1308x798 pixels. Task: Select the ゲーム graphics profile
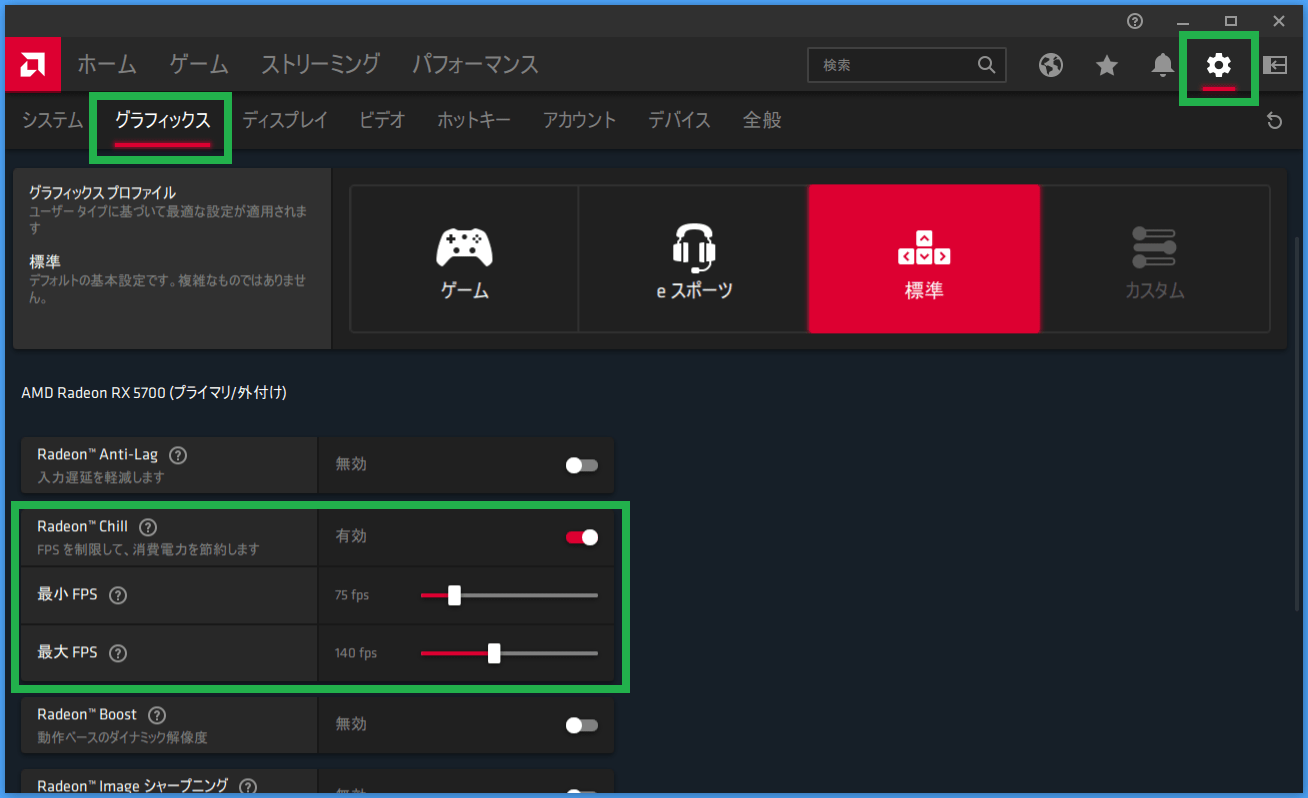point(464,259)
